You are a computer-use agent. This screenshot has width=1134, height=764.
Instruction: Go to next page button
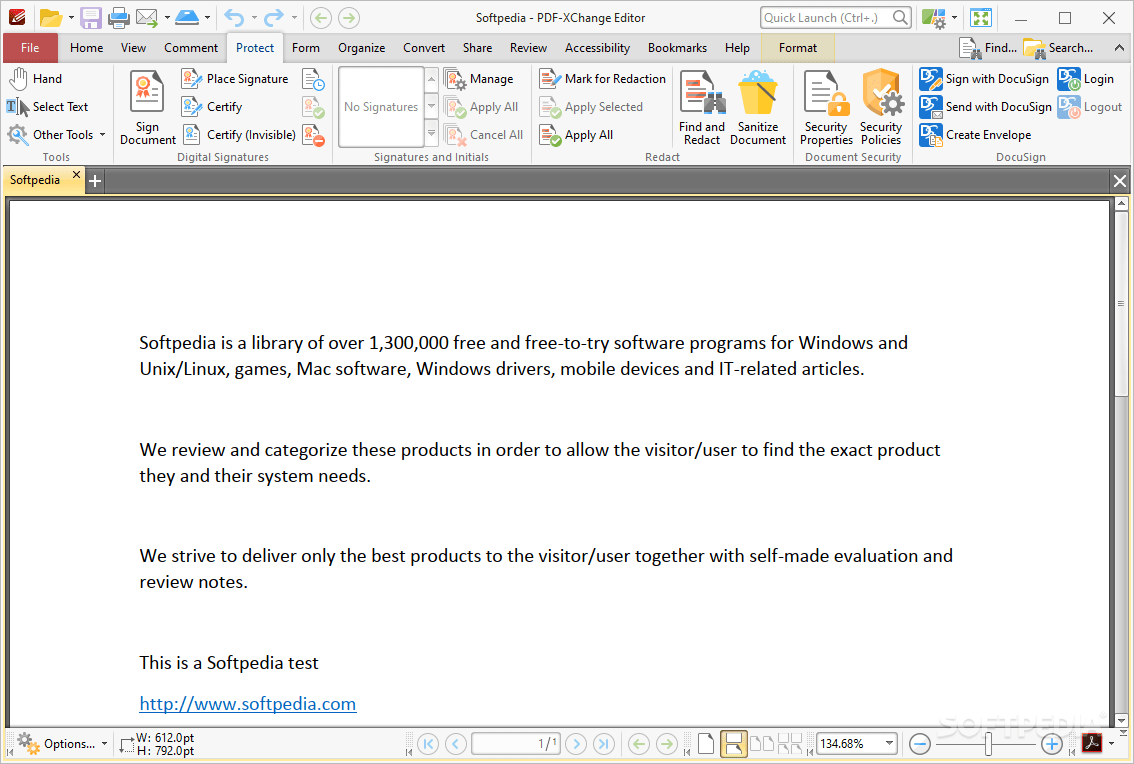click(x=576, y=744)
